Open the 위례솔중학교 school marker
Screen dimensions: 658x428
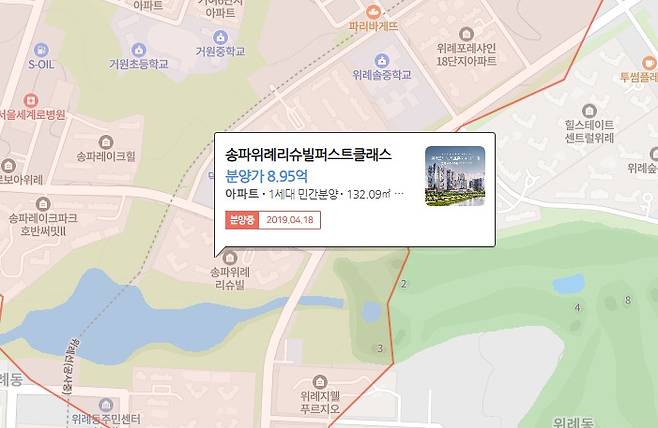[381, 61]
